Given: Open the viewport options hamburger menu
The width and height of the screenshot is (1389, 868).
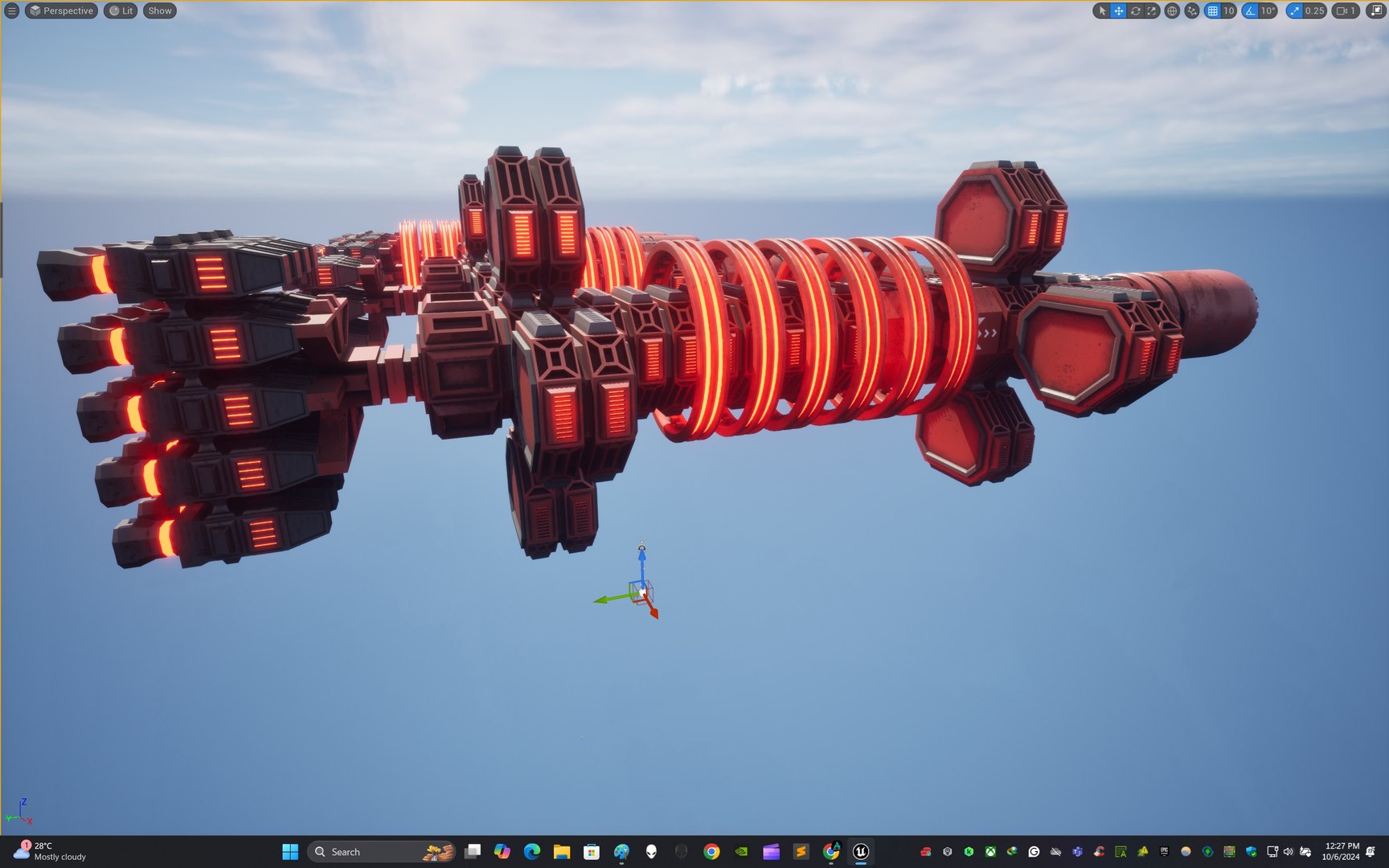Looking at the screenshot, I should click(x=11, y=10).
